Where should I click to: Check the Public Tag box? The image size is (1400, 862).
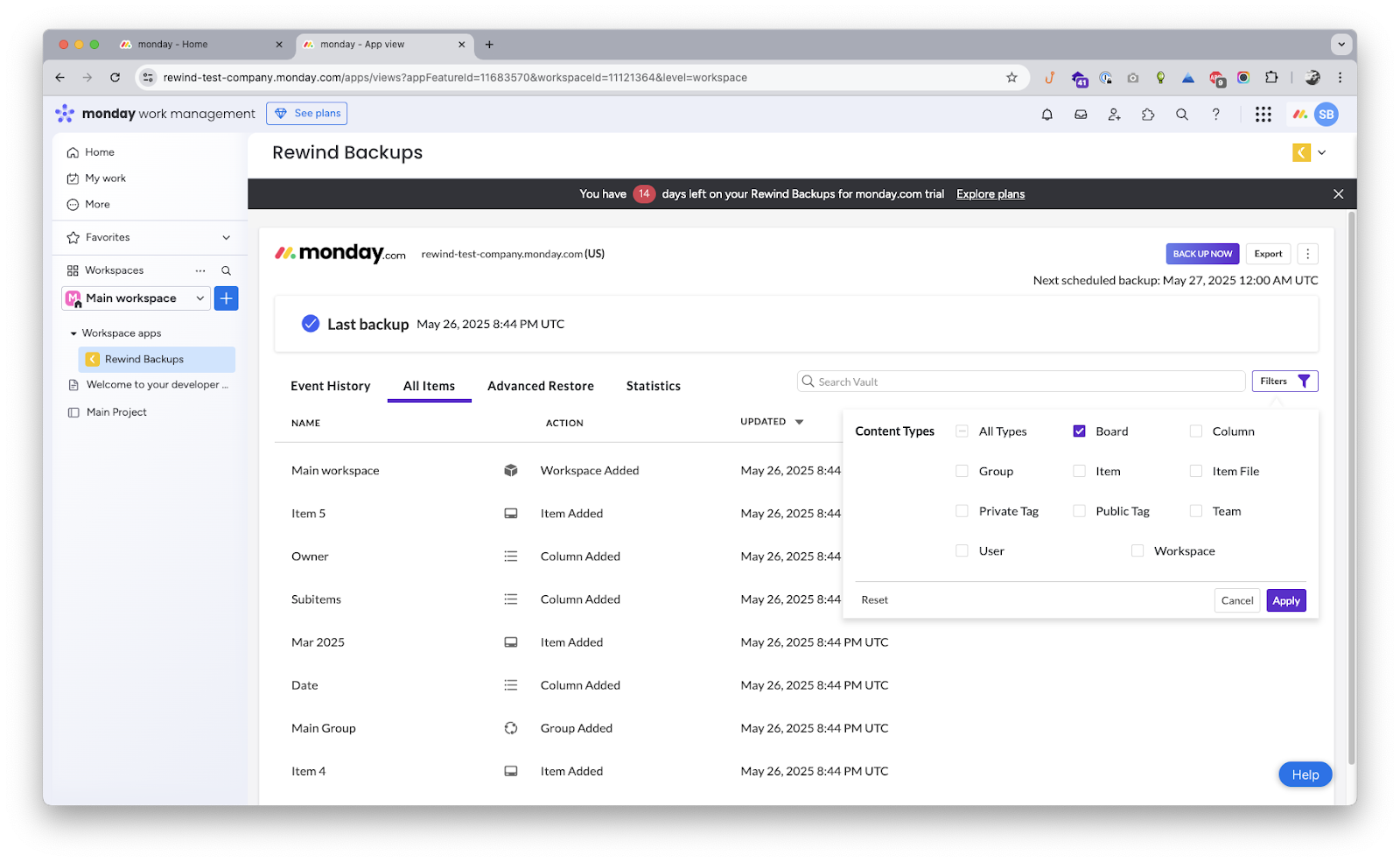click(1079, 511)
